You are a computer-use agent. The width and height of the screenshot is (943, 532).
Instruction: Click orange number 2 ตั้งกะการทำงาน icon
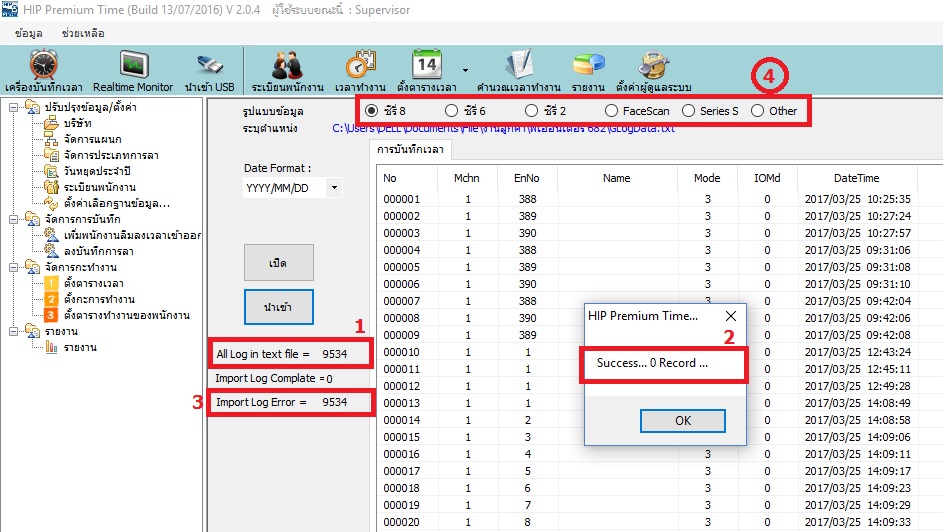click(51, 299)
